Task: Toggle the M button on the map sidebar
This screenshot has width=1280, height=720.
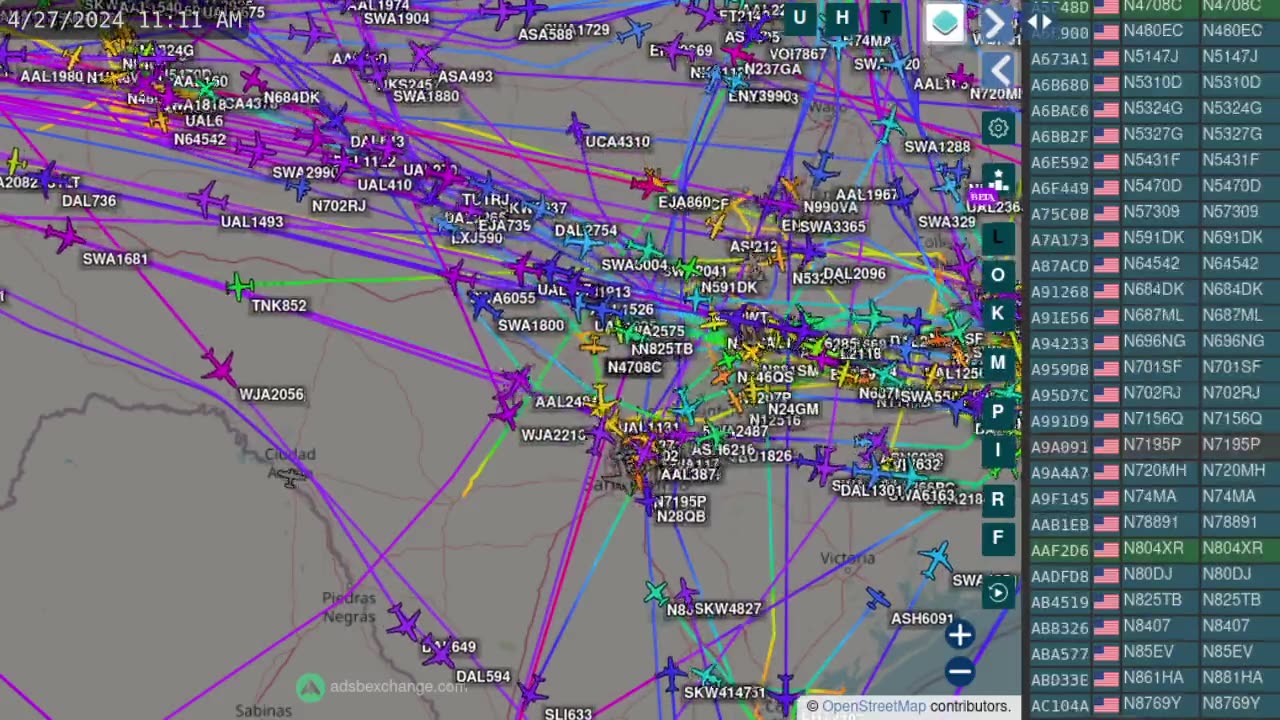Action: click(x=998, y=363)
